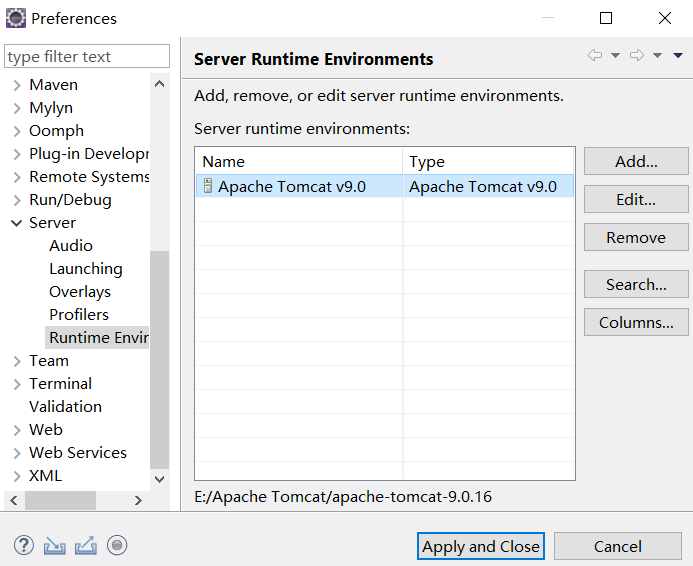Select Overlays under Server
This screenshot has width=693, height=566.
point(80,292)
